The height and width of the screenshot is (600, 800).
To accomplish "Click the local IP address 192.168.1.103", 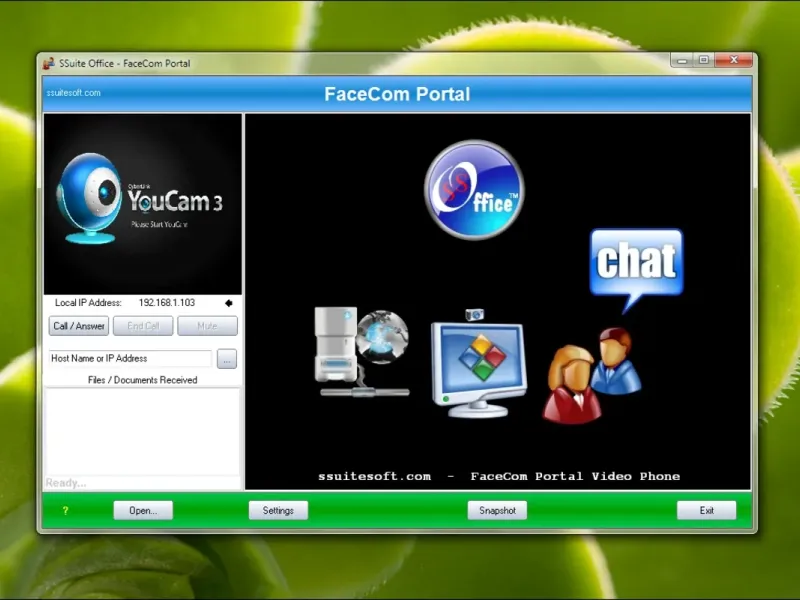I will tap(167, 303).
